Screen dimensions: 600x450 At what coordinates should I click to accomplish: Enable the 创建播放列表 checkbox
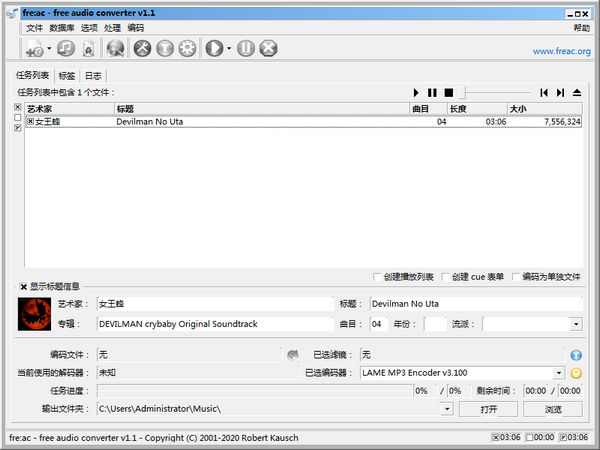pyautogui.click(x=375, y=277)
